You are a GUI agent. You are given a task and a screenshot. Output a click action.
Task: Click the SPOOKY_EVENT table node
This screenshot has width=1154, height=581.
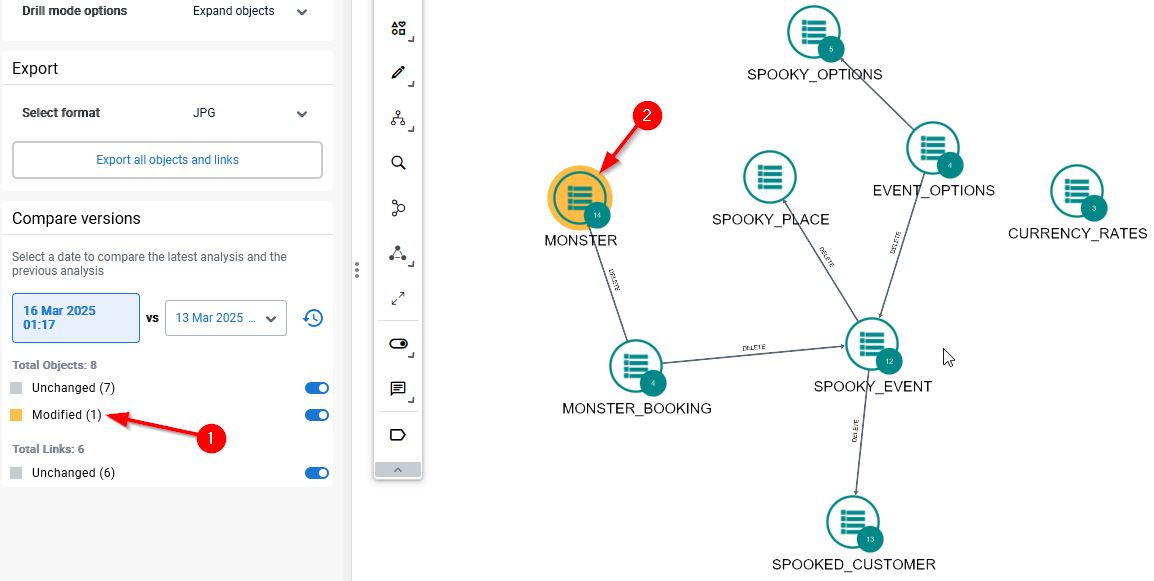[871, 345]
